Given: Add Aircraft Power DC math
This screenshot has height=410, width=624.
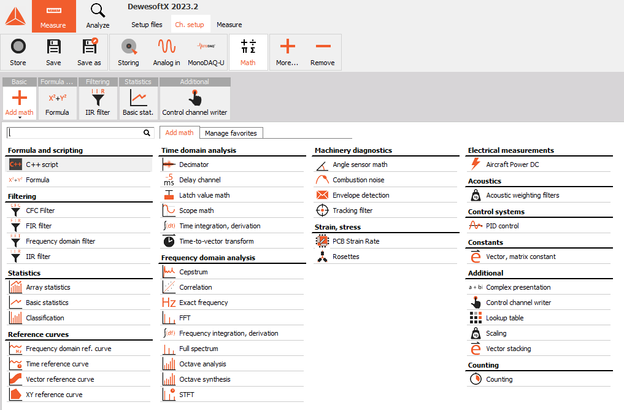Looking at the screenshot, I should 539,164.
